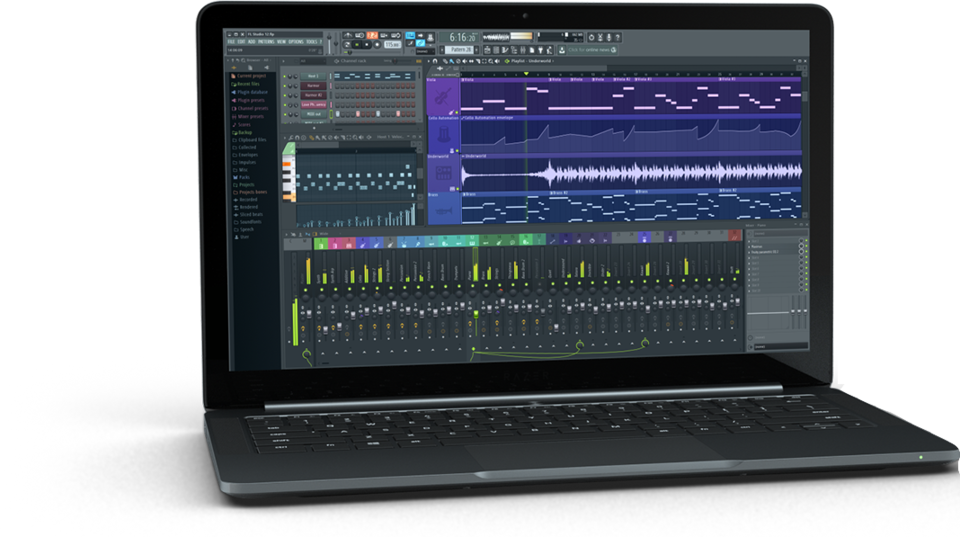Screen dimensions: 960x537
Task: Click the transport record button
Action: tap(377, 45)
